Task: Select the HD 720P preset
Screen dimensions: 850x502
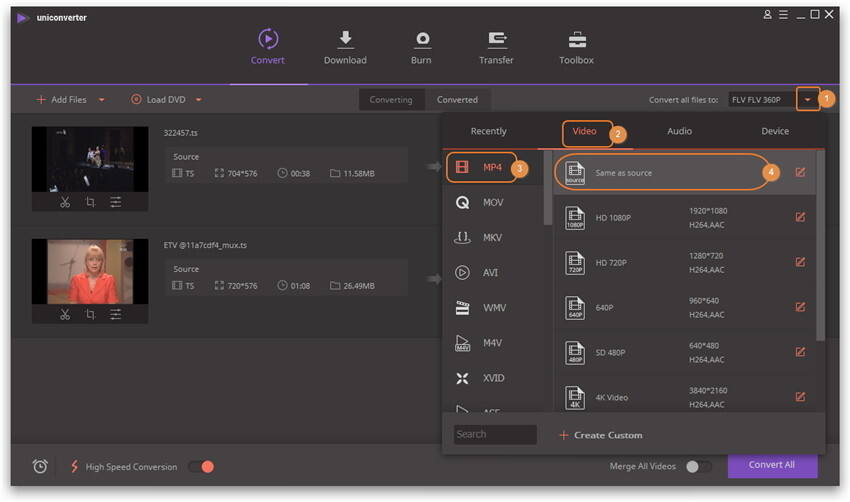Action: [x=684, y=262]
